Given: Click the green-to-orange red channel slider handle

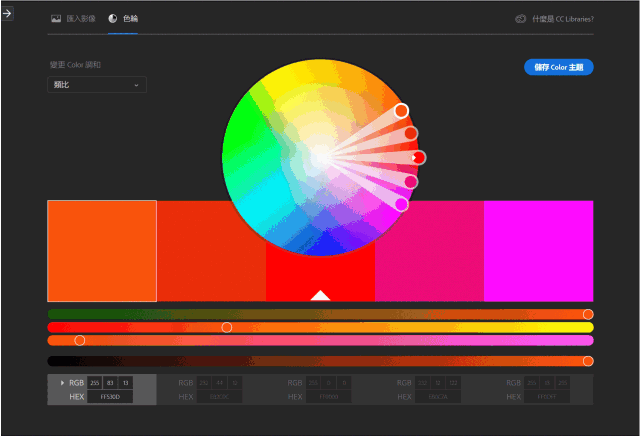Looking at the screenshot, I should click(588, 314).
